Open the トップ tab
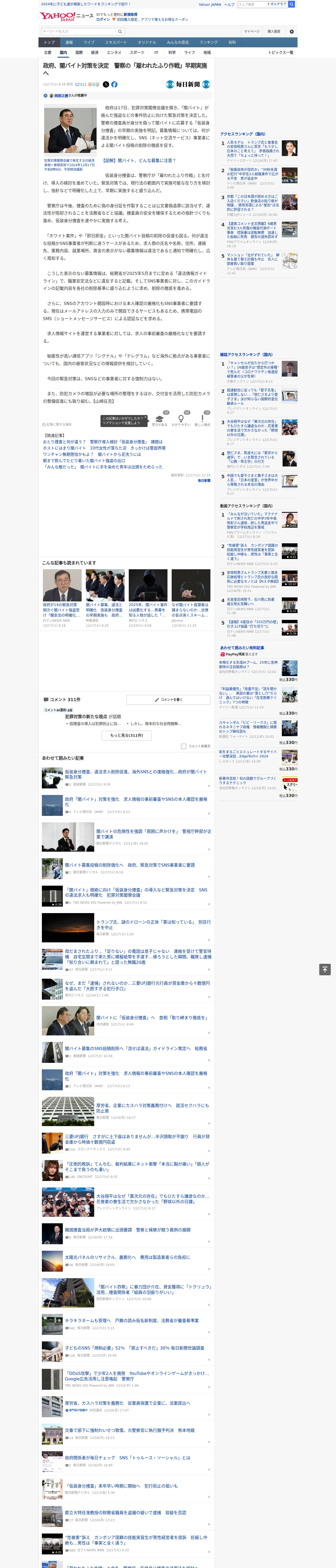Image resolution: width=336 pixels, height=1568 pixels. click(49, 43)
